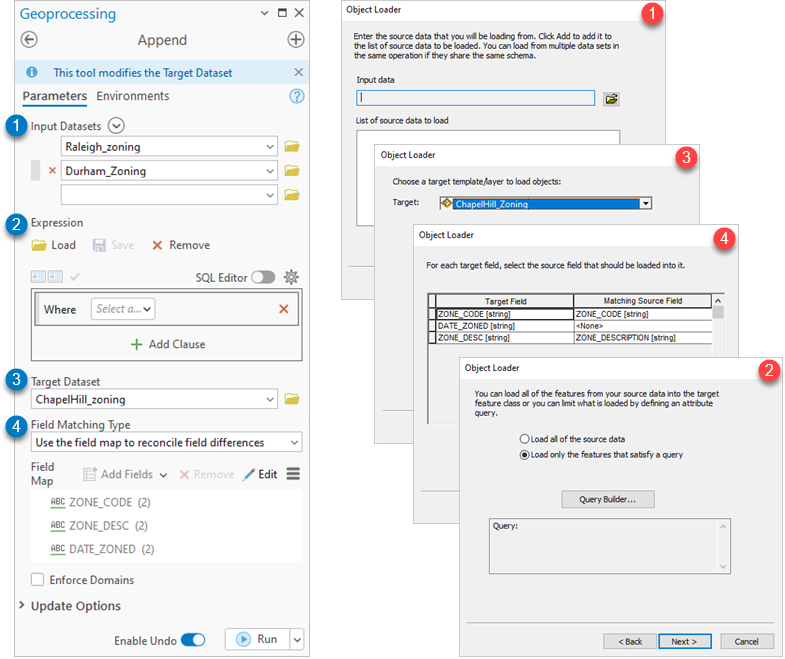Save the expression
The width and height of the screenshot is (785, 659).
[114, 245]
